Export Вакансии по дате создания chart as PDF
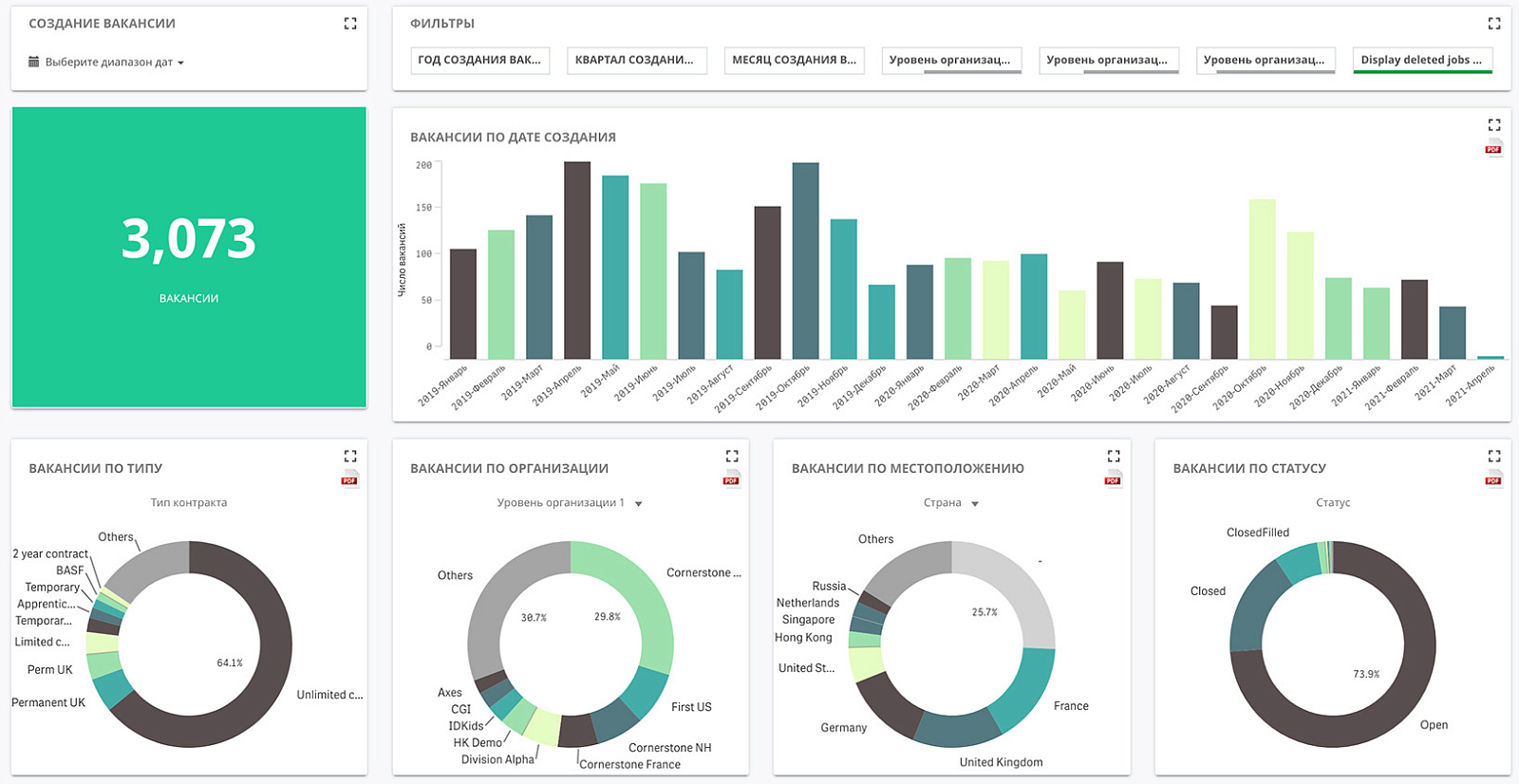The height and width of the screenshot is (784, 1519). 1493,148
